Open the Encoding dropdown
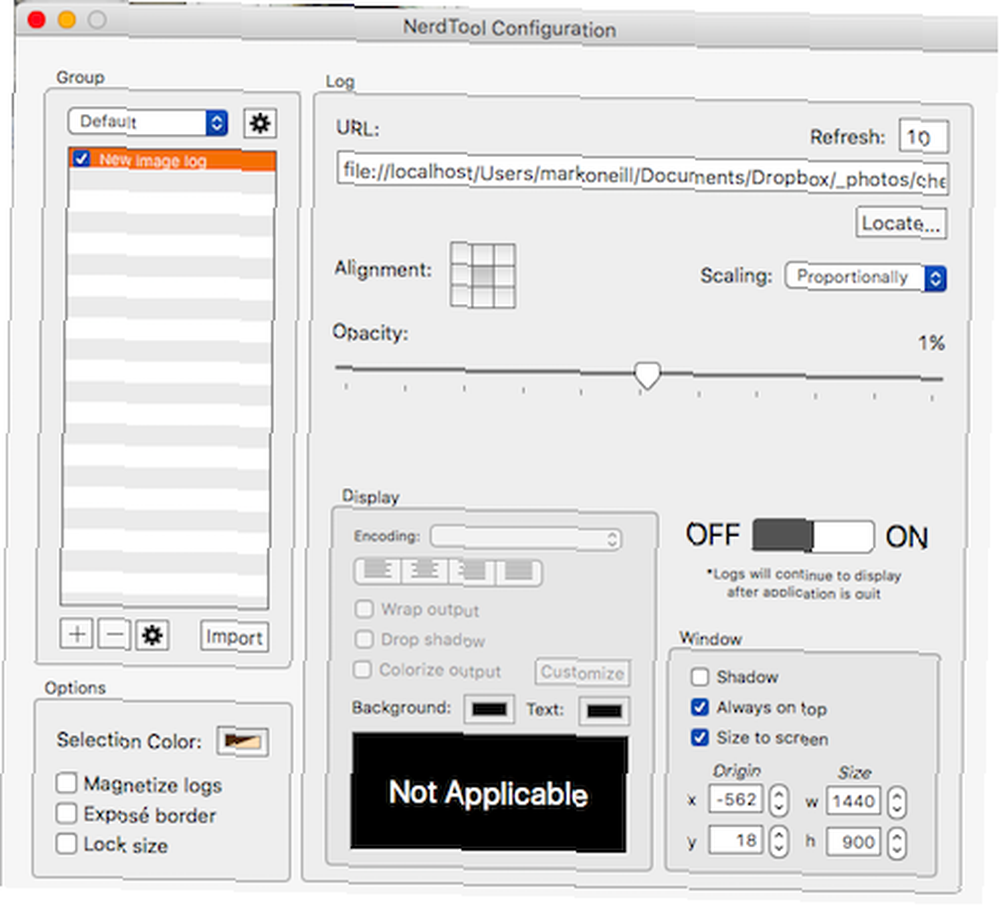Screen dimensions: 1000x908 pyautogui.click(x=526, y=538)
